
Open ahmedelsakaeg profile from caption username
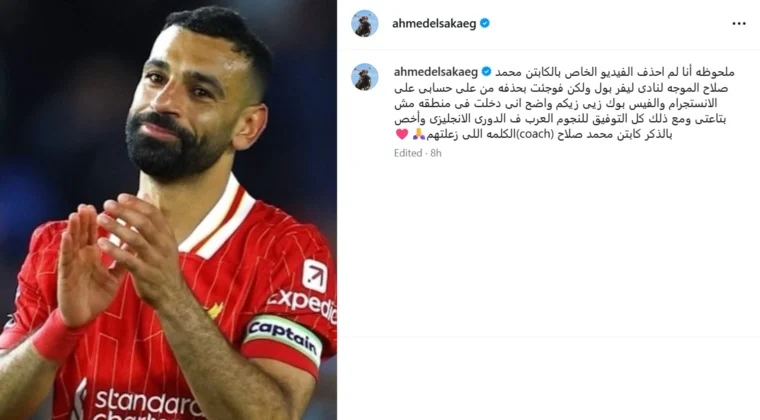pos(436,72)
